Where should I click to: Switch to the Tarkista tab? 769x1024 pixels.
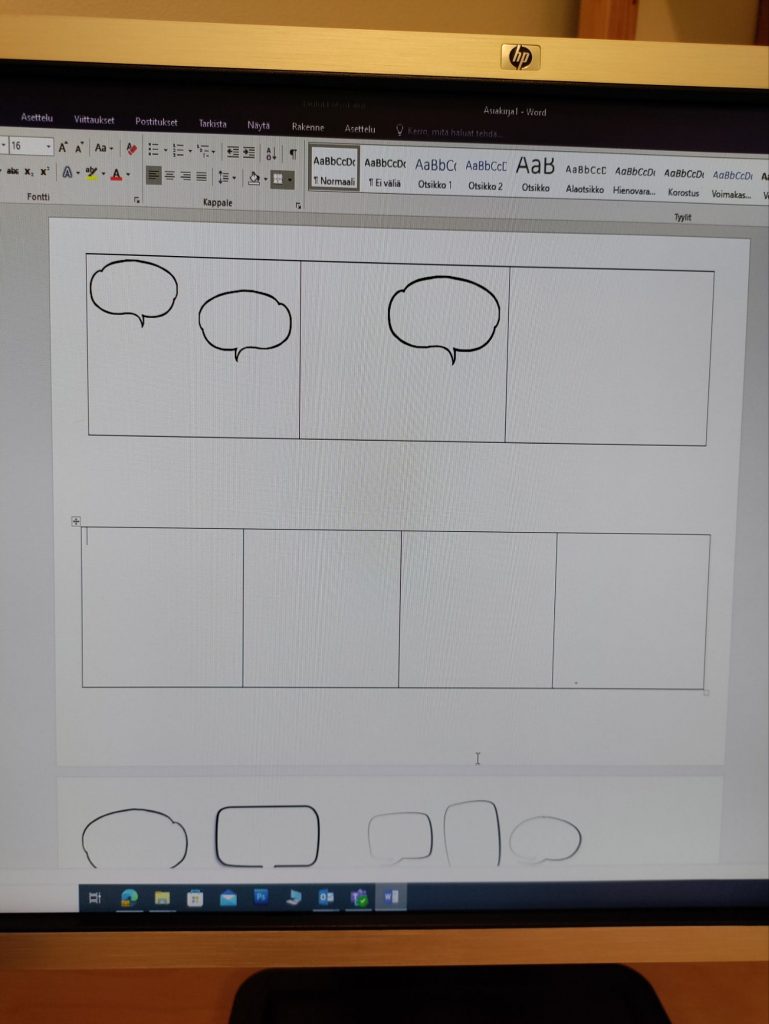pos(212,124)
